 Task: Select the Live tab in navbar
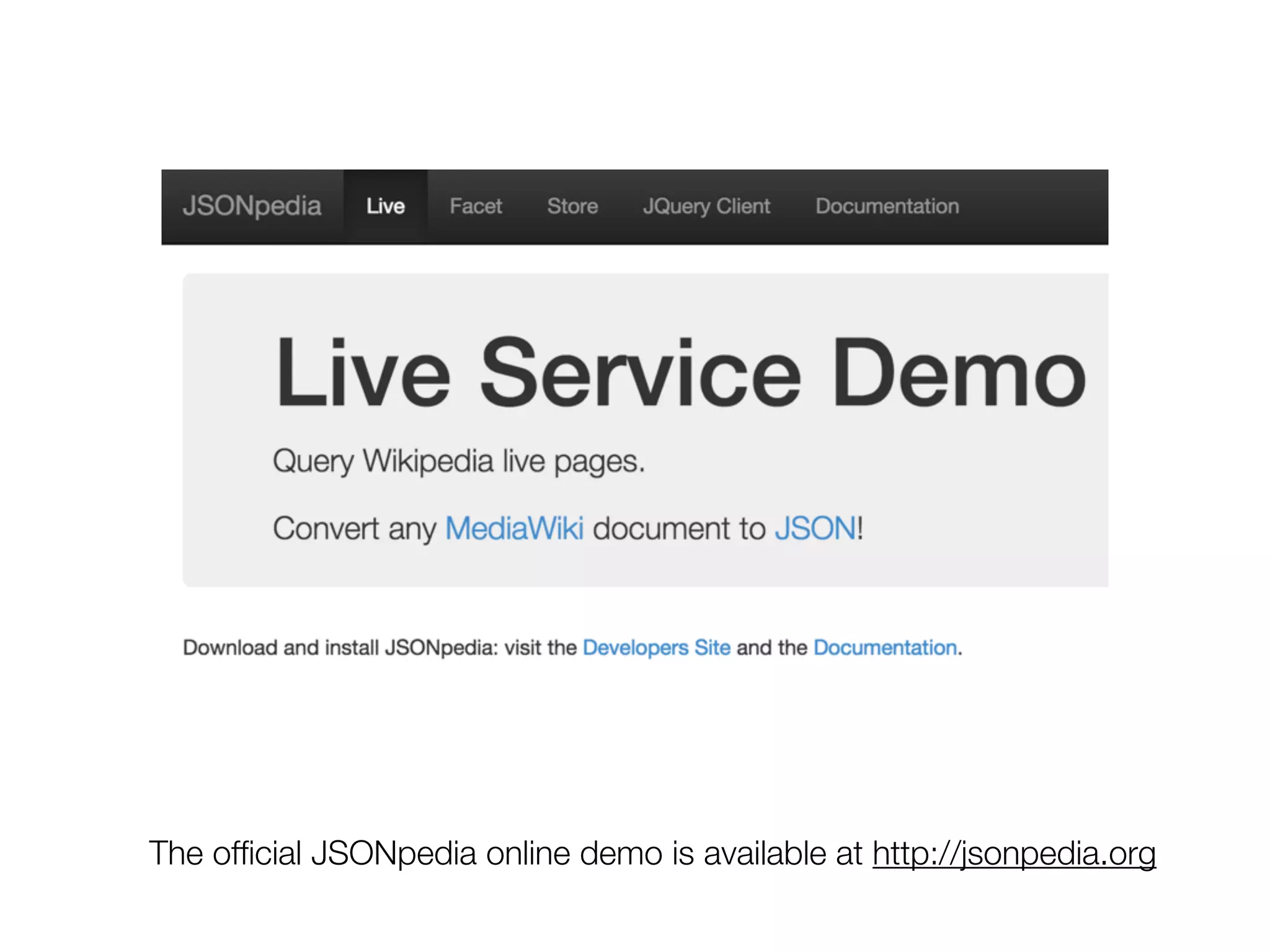386,206
